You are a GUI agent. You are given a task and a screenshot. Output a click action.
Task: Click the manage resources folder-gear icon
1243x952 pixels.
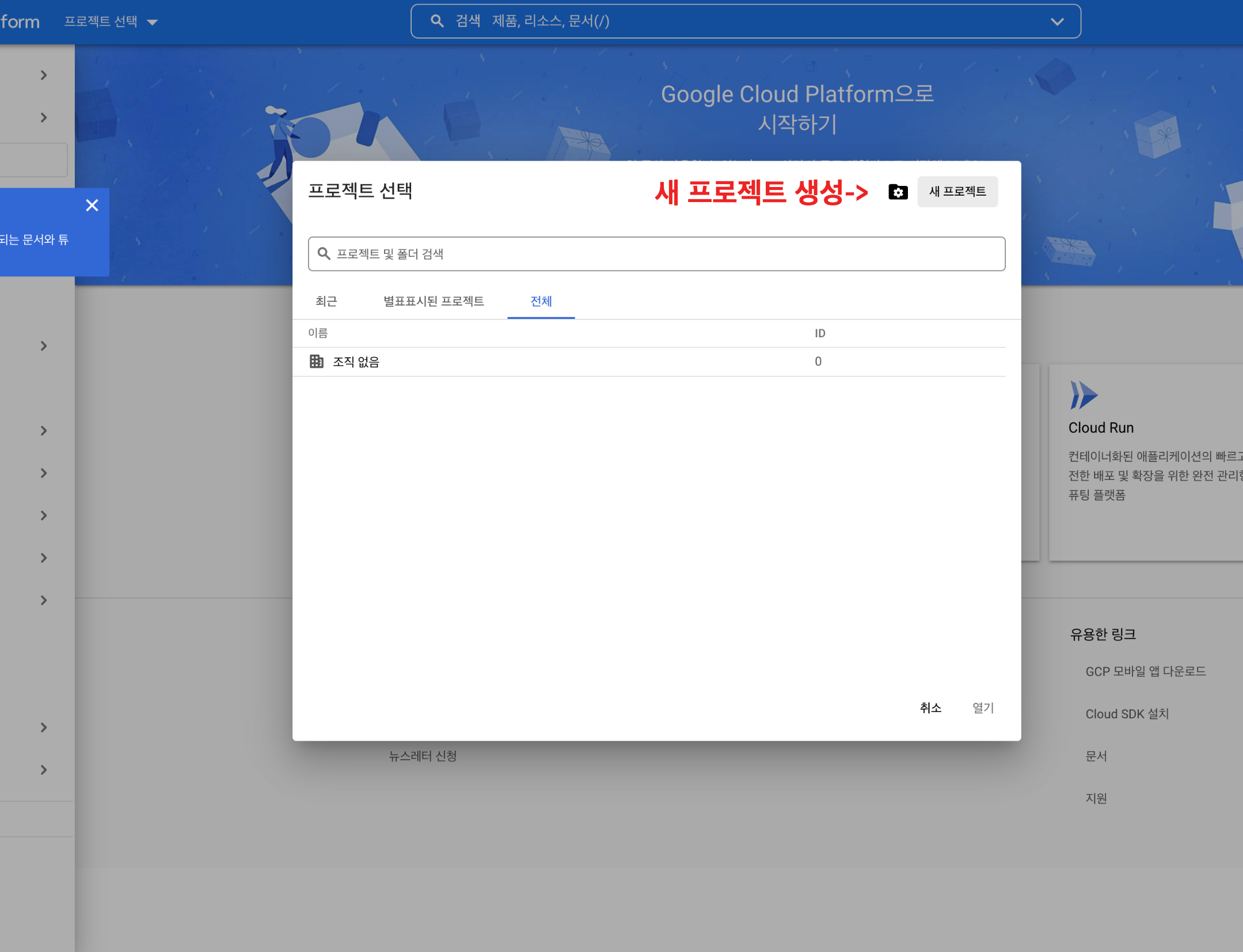point(898,192)
